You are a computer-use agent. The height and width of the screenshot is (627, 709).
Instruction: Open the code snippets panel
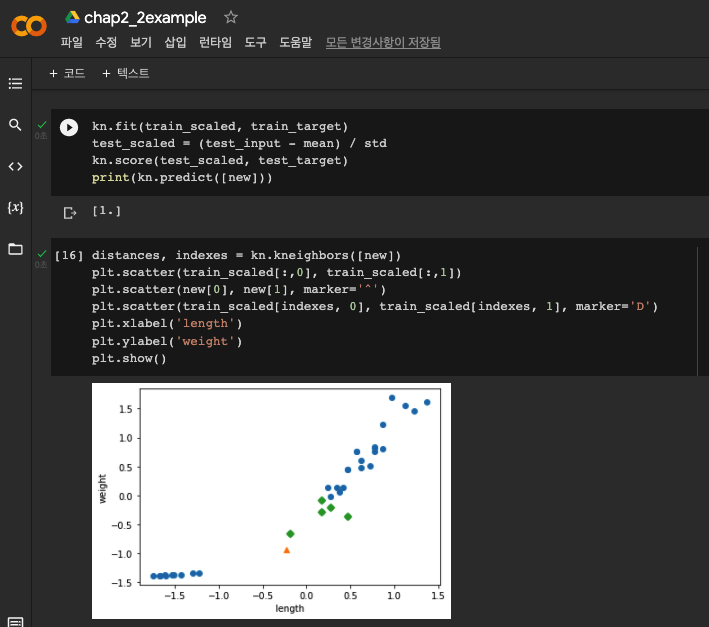coord(15,166)
